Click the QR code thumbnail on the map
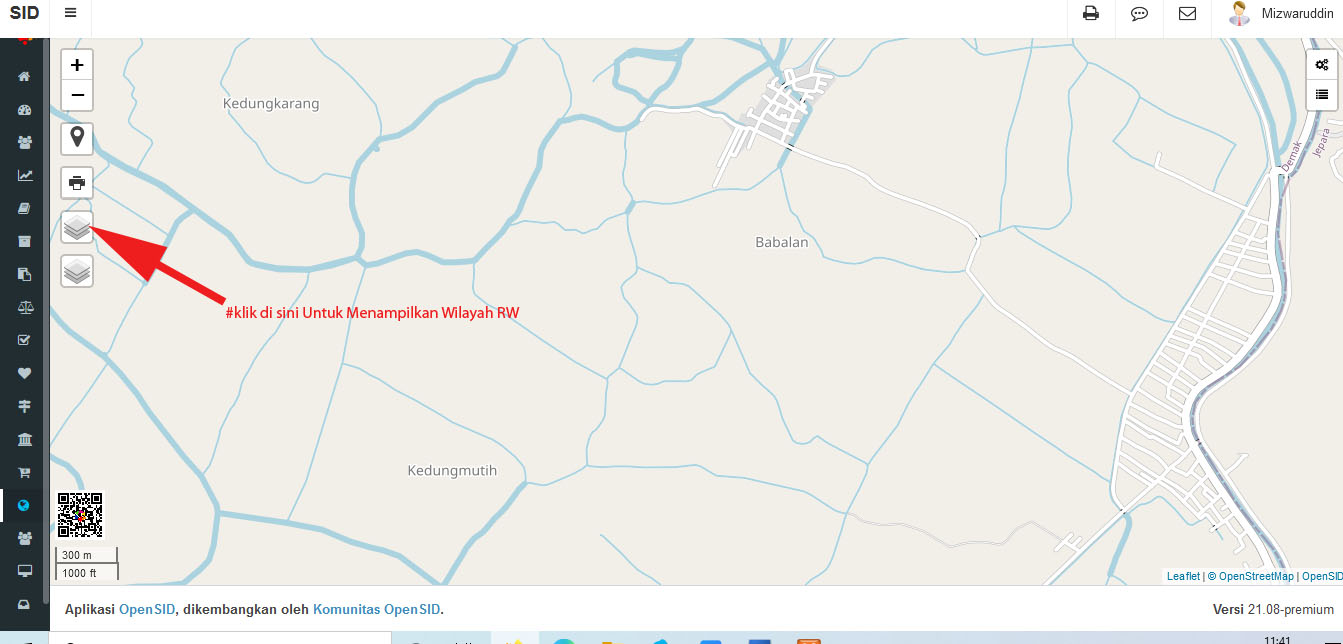This screenshot has height=644, width=1343. [x=80, y=515]
